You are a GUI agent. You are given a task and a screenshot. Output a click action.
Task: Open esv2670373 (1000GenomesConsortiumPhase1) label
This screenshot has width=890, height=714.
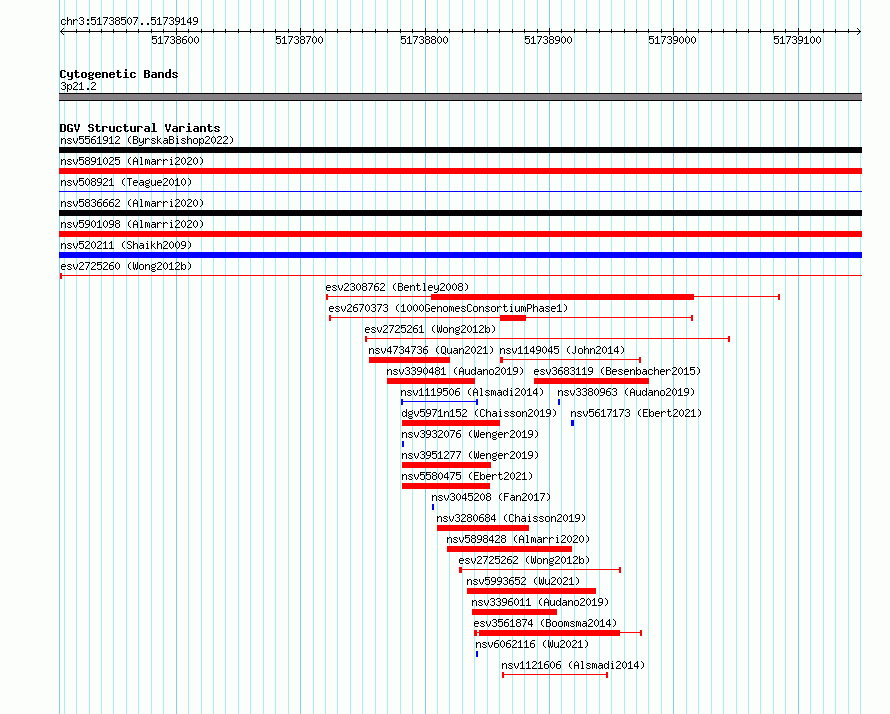click(448, 308)
